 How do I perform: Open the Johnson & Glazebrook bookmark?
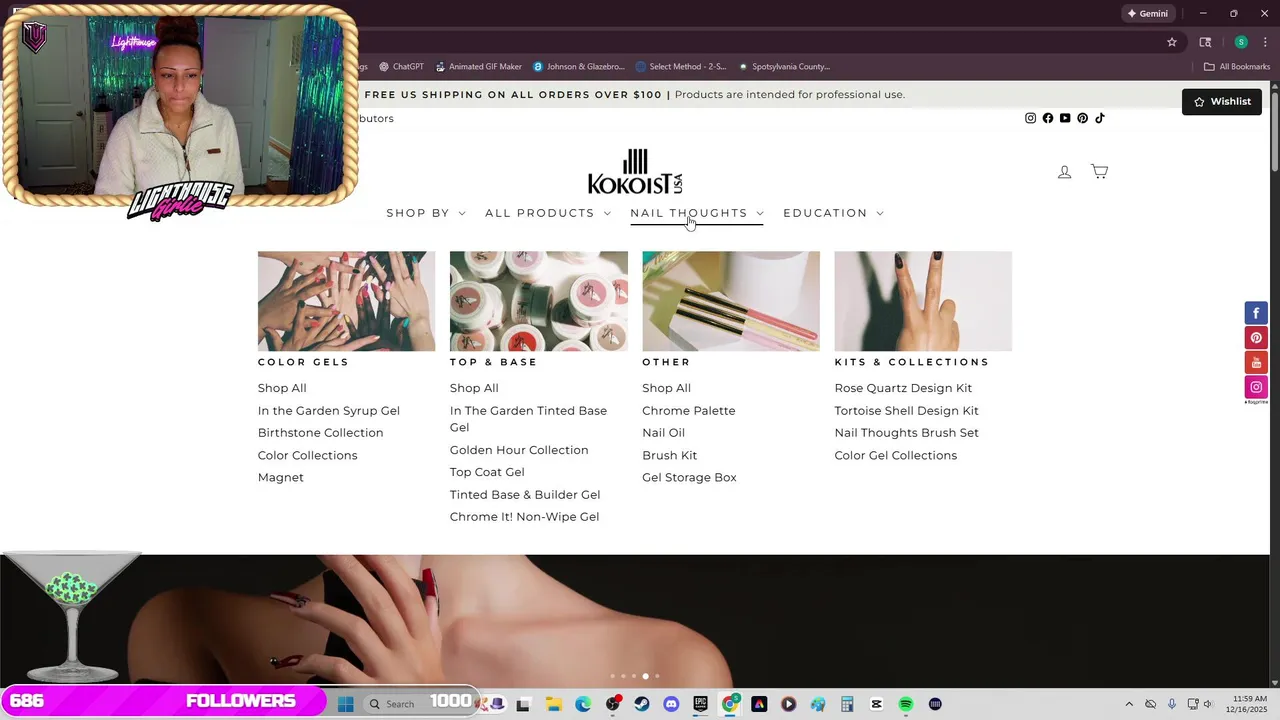coord(579,67)
